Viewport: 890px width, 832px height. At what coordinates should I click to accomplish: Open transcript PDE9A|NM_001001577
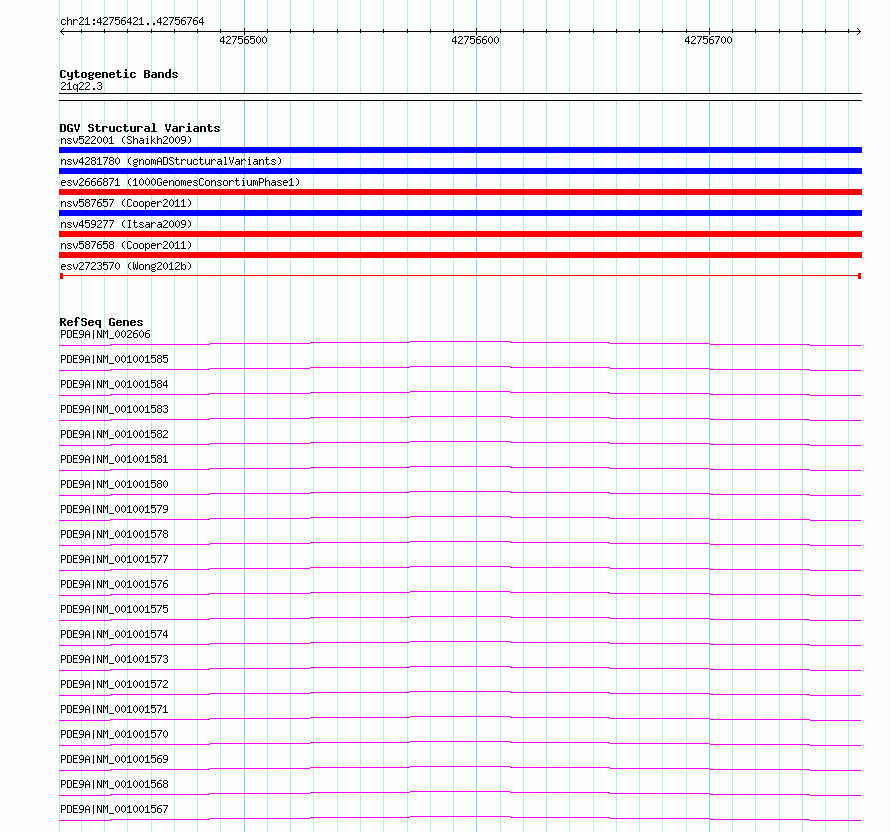[114, 559]
